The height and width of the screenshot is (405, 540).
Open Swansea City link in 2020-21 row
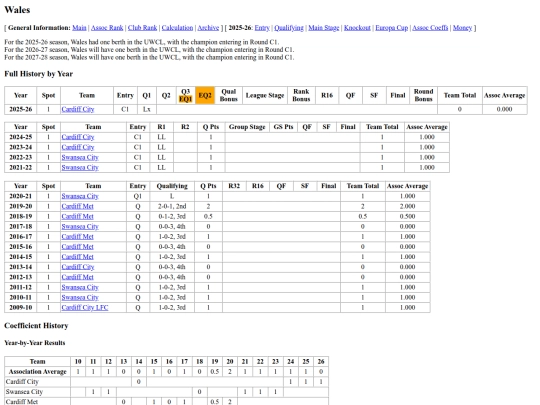pos(80,196)
